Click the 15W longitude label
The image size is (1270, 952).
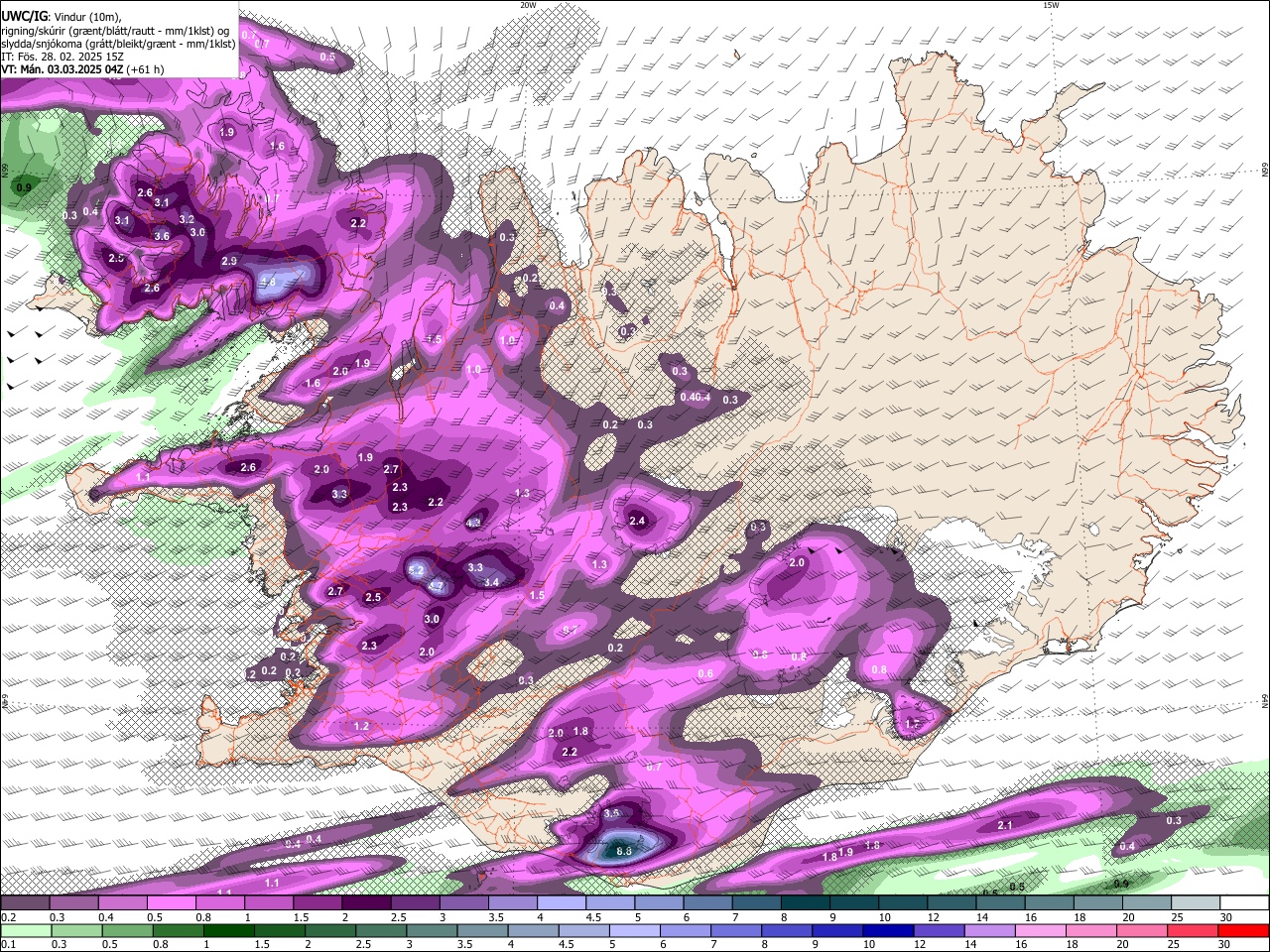click(x=1051, y=5)
